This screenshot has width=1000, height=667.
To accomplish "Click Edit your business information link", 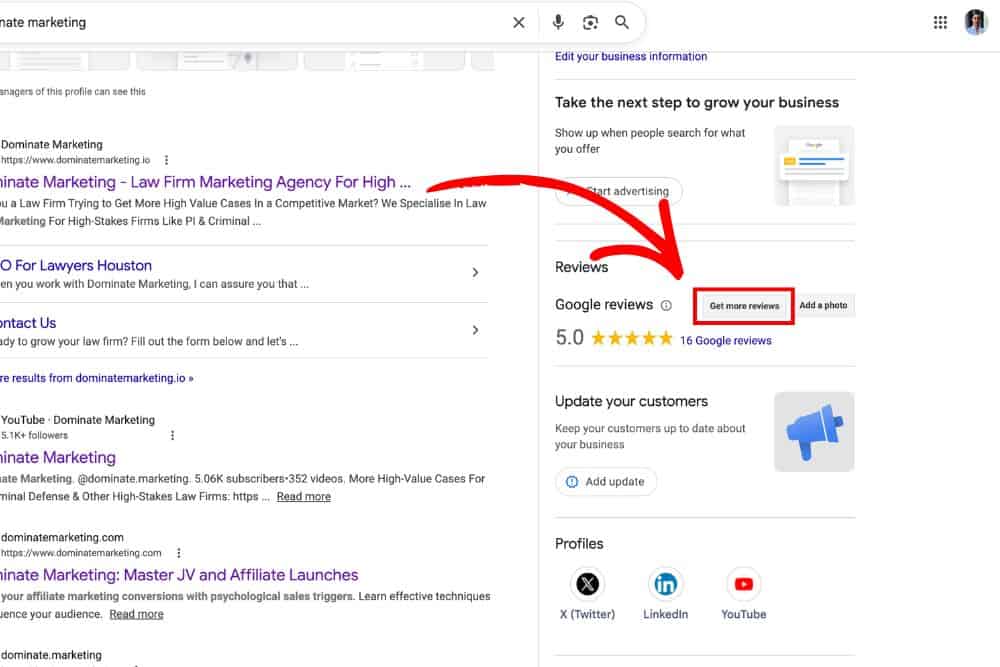I will tap(631, 56).
